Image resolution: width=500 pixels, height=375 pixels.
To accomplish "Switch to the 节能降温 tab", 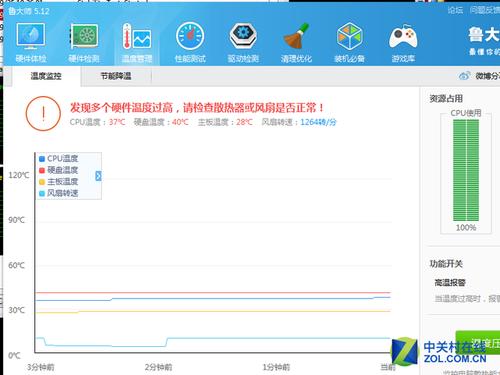I will tap(116, 76).
